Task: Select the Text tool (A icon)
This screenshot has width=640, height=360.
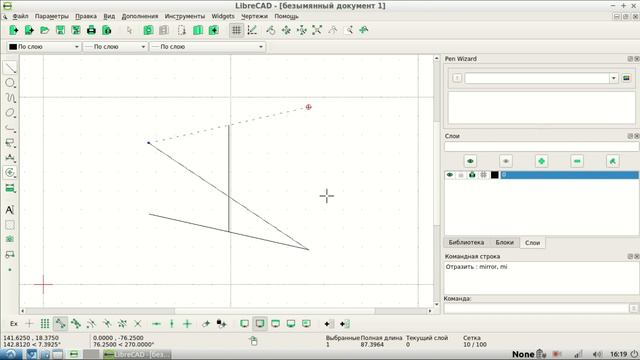Action: coord(10,210)
